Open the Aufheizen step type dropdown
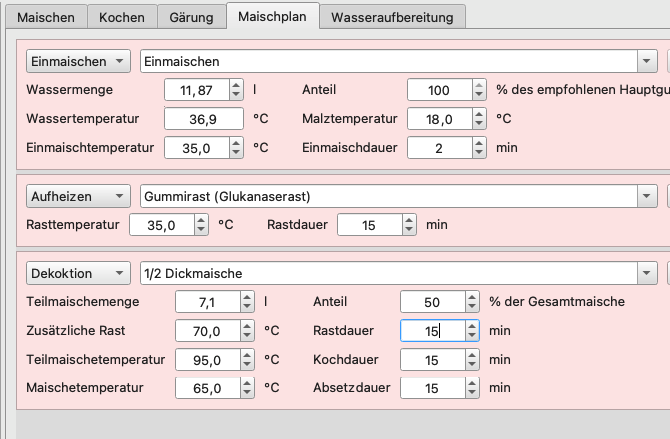The image size is (670, 439). click(x=78, y=195)
